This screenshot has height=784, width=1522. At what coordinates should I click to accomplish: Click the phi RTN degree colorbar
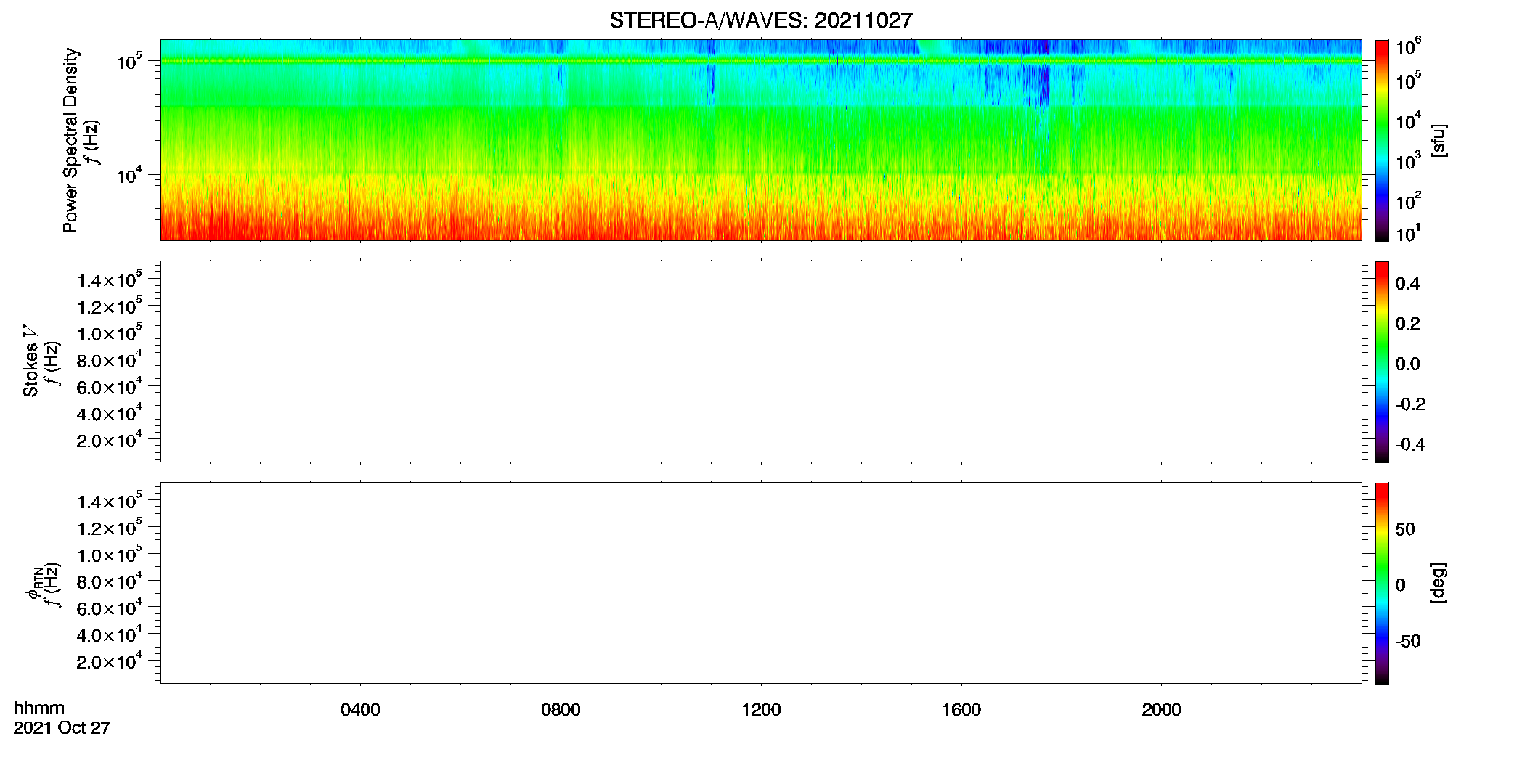[x=1382, y=583]
